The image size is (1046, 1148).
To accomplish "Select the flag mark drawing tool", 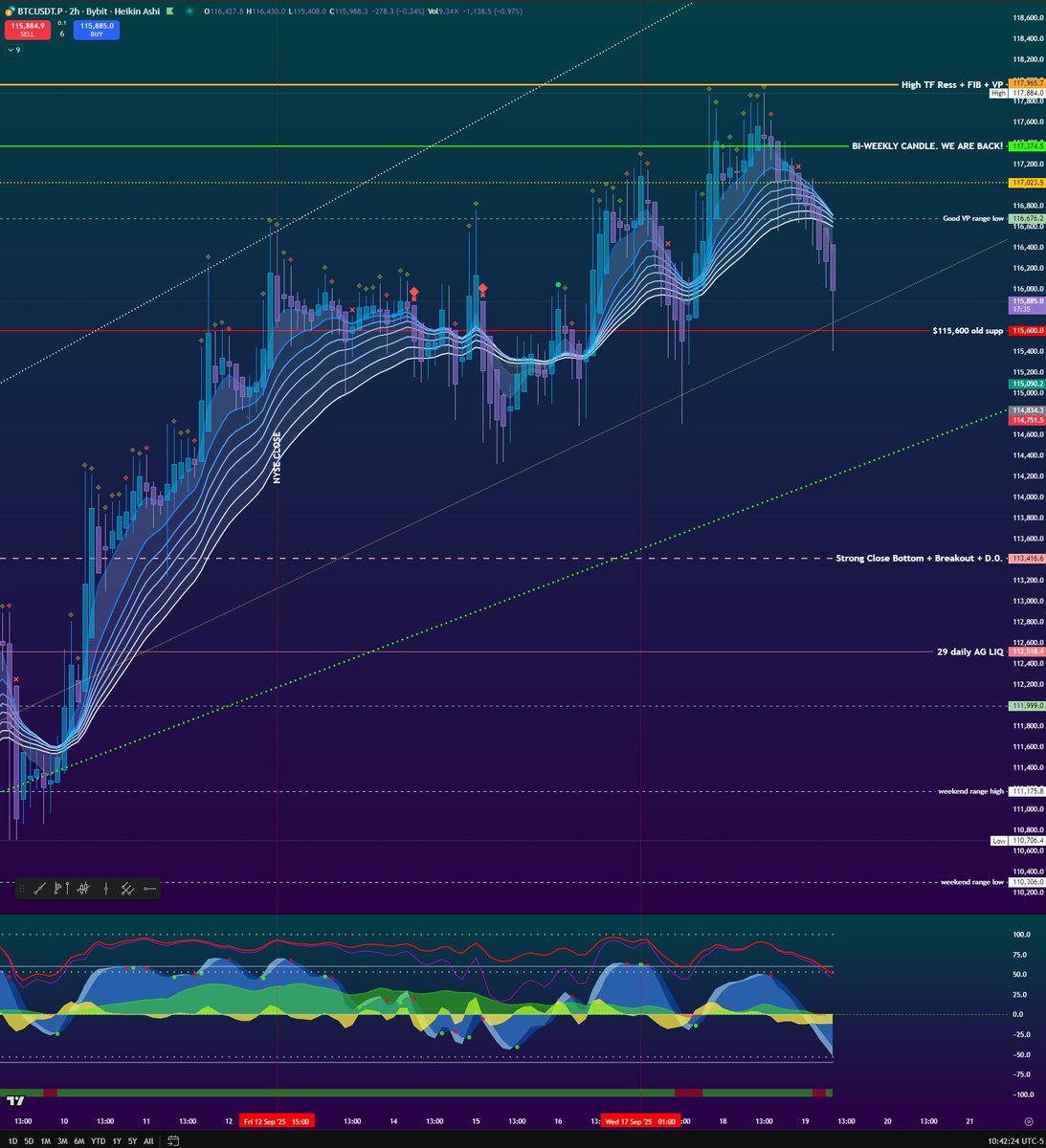I will [56, 889].
